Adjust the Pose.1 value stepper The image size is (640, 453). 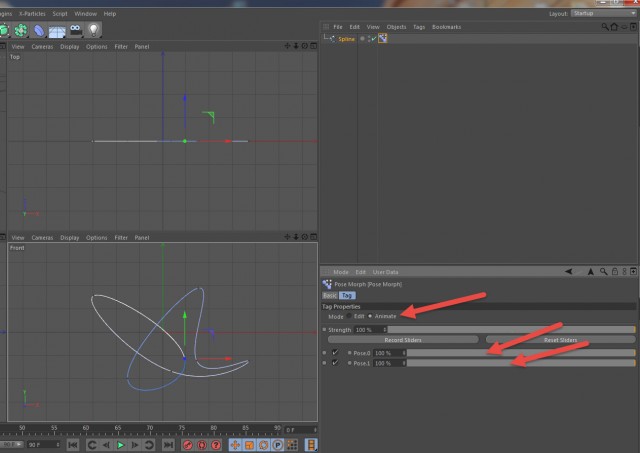coord(404,363)
